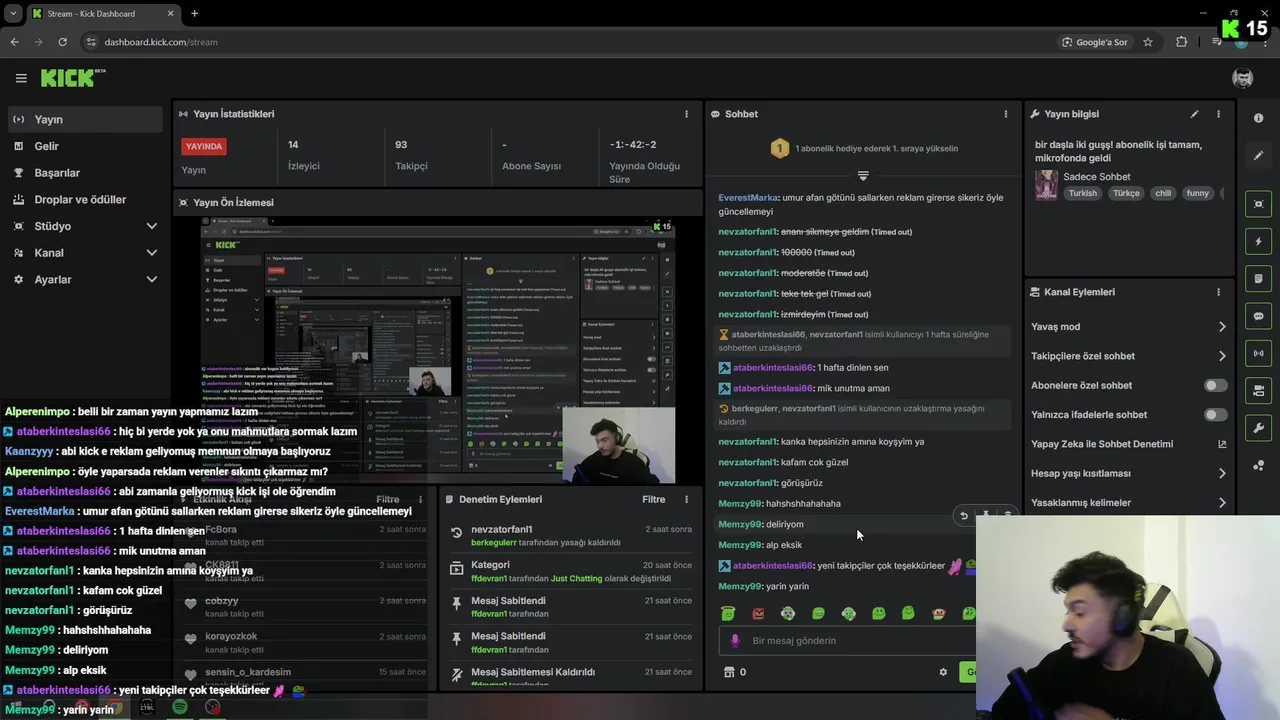Go to Başarılar in left sidebar
The width and height of the screenshot is (1280, 720).
(84, 173)
